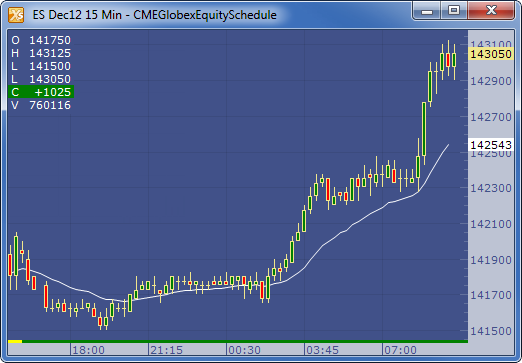Click the 00:30 time axis label
The image size is (522, 363).
(244, 350)
